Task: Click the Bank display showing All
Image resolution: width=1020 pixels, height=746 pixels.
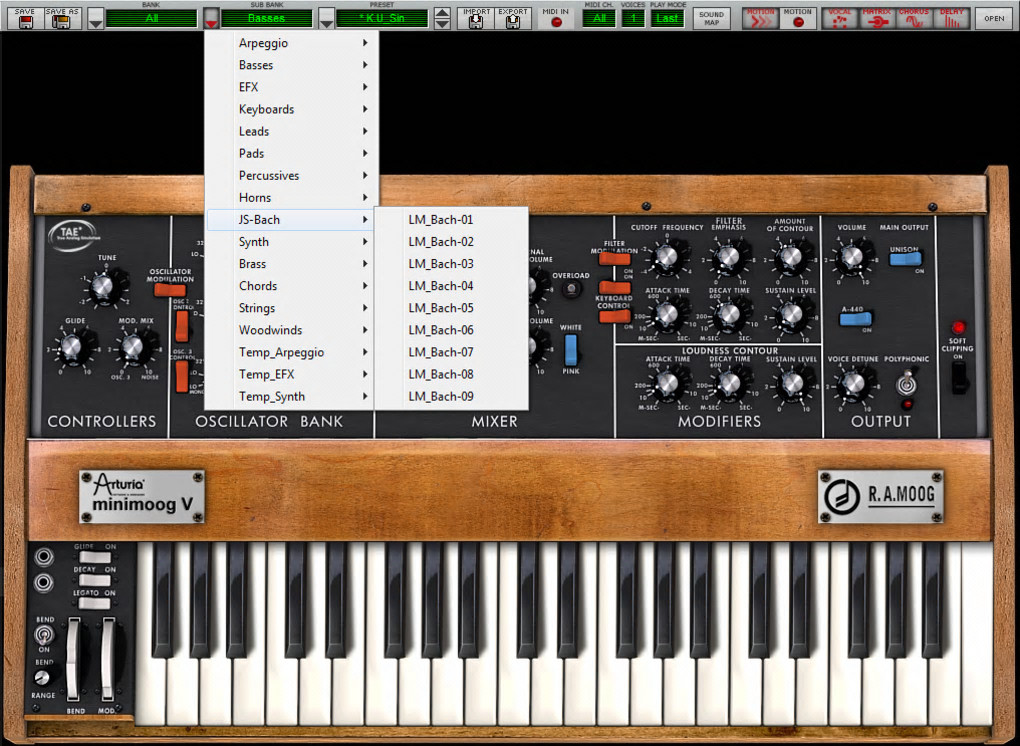Action: click(x=152, y=18)
